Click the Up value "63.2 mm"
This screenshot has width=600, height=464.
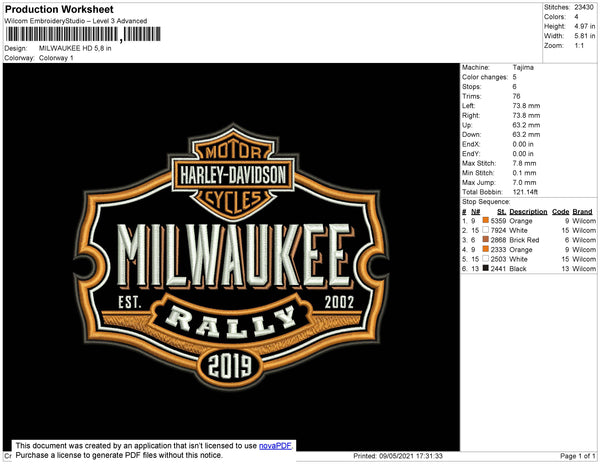(x=526, y=125)
